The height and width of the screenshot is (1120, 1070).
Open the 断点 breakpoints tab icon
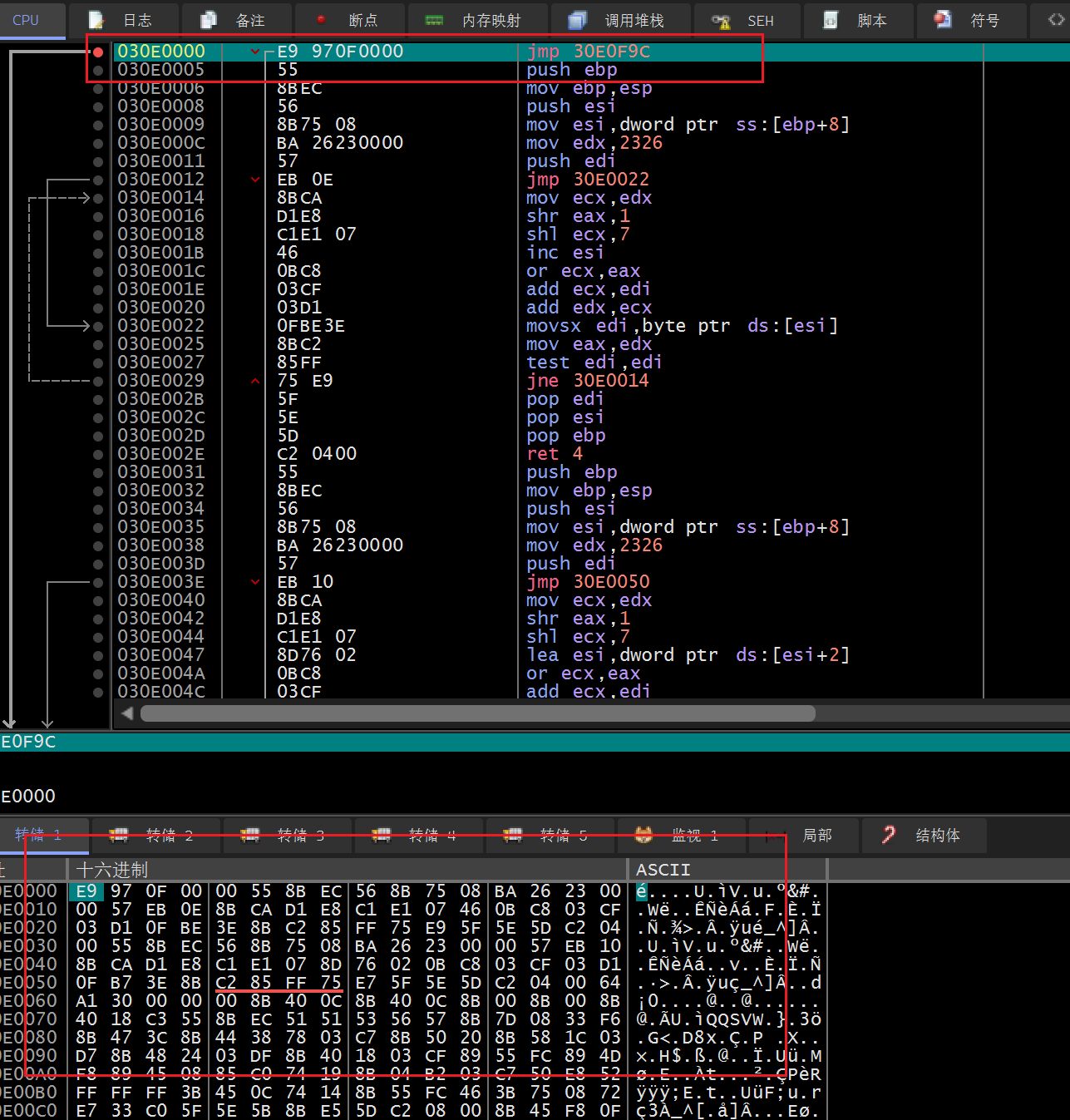pyautogui.click(x=322, y=20)
